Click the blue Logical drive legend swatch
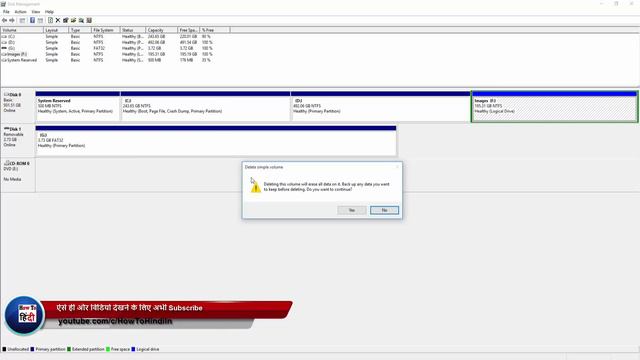This screenshot has width=640, height=360. 133,349
